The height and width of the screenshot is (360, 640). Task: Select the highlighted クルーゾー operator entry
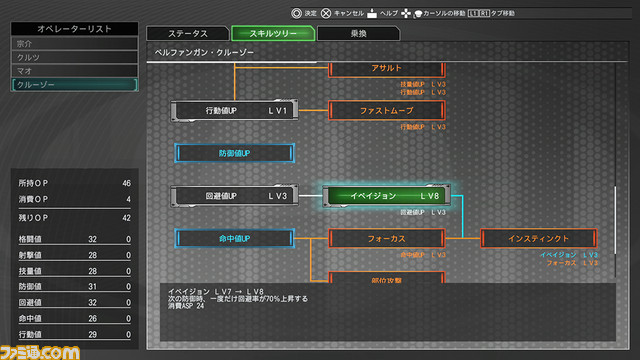[x=74, y=84]
